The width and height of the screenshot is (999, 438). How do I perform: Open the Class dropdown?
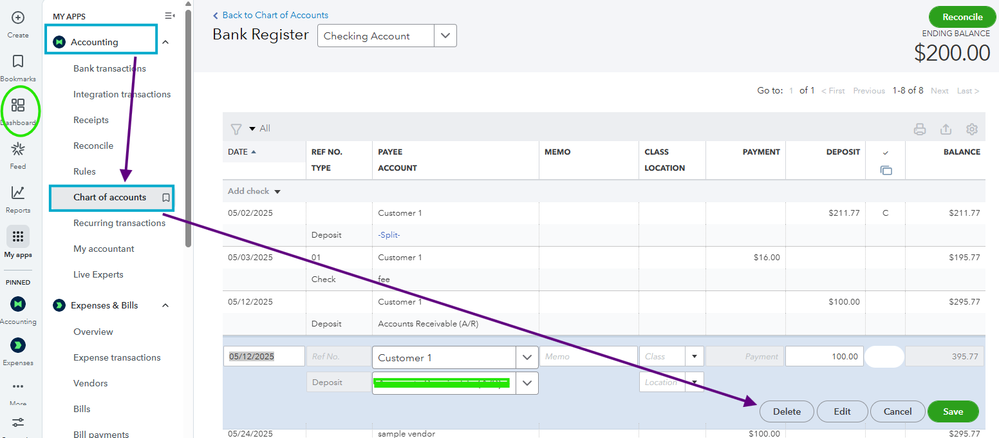pos(695,357)
